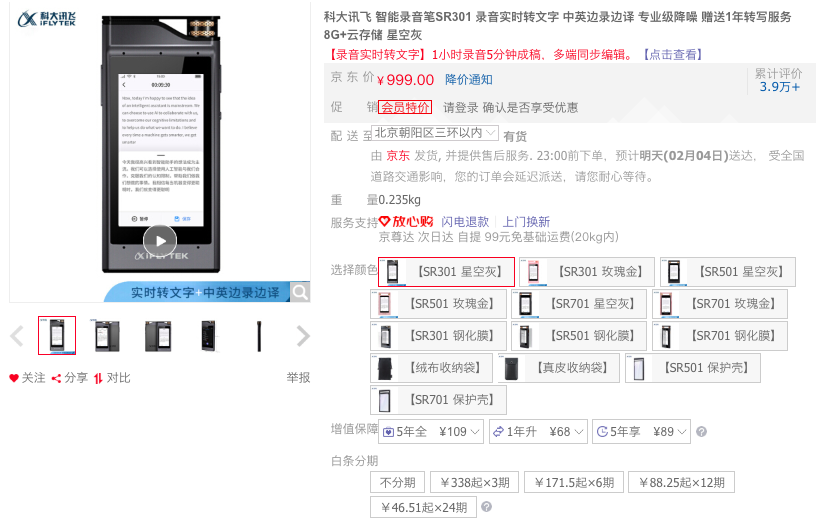Click the 京东 seller link
The image size is (833, 518).
(x=398, y=156)
